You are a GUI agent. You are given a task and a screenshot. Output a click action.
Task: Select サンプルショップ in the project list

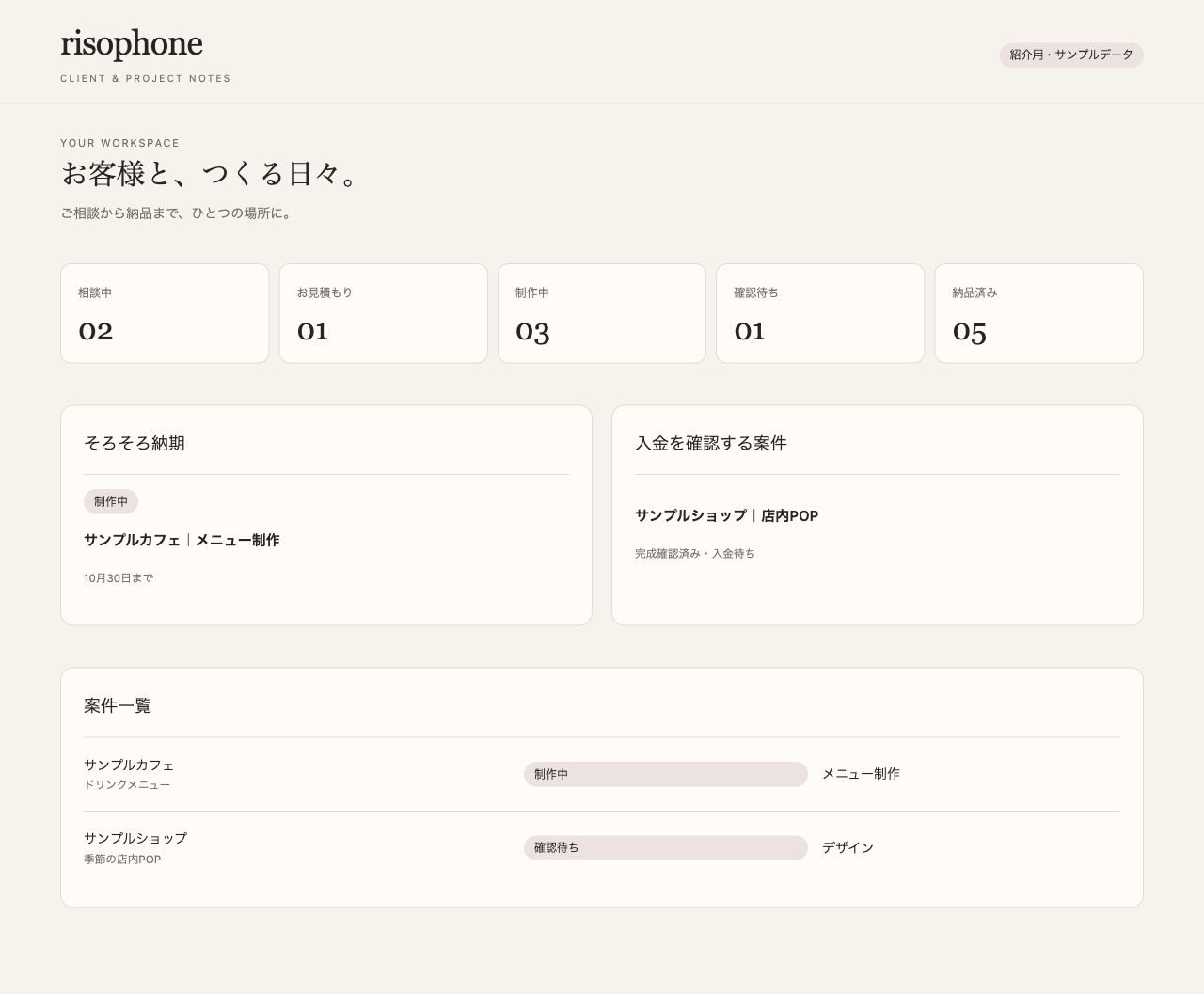[x=135, y=839]
